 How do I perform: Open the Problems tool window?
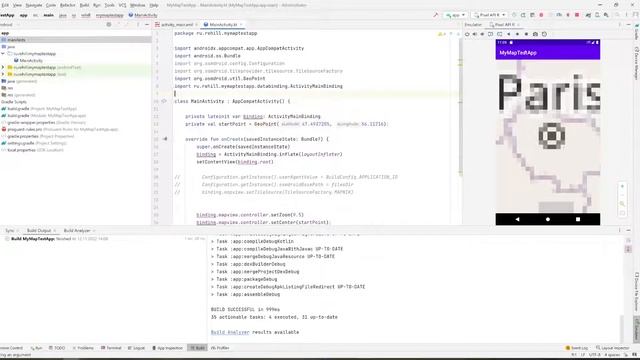pyautogui.click(x=83, y=348)
